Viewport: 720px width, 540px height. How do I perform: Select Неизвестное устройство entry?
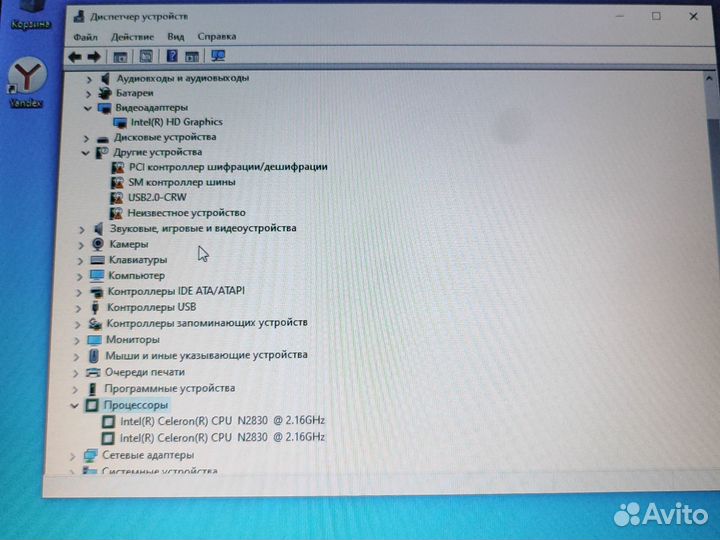(x=186, y=213)
